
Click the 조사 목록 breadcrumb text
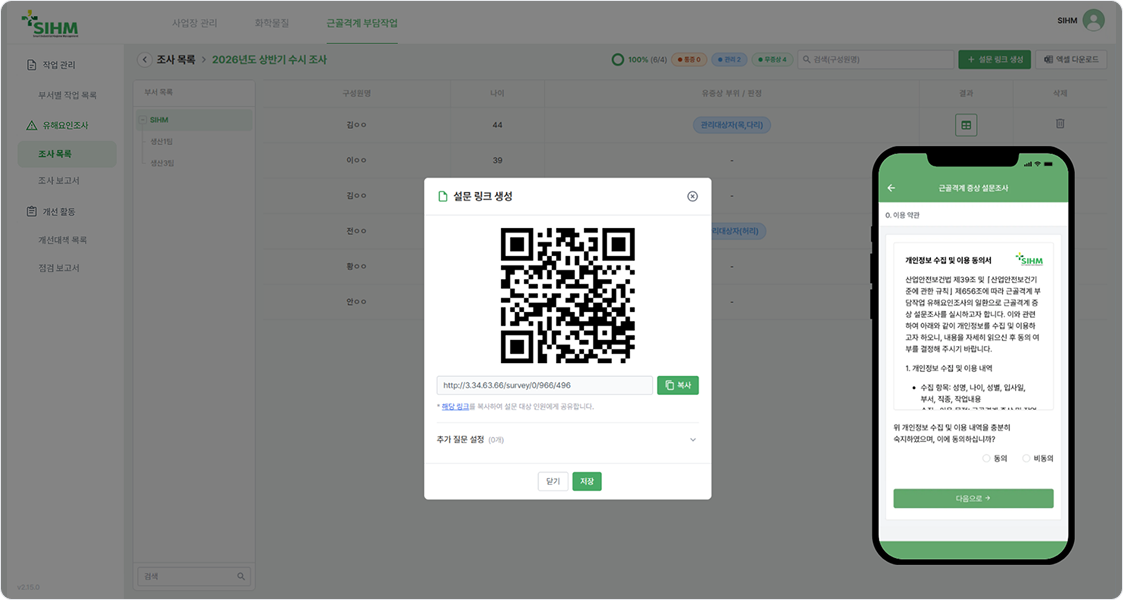(175, 60)
